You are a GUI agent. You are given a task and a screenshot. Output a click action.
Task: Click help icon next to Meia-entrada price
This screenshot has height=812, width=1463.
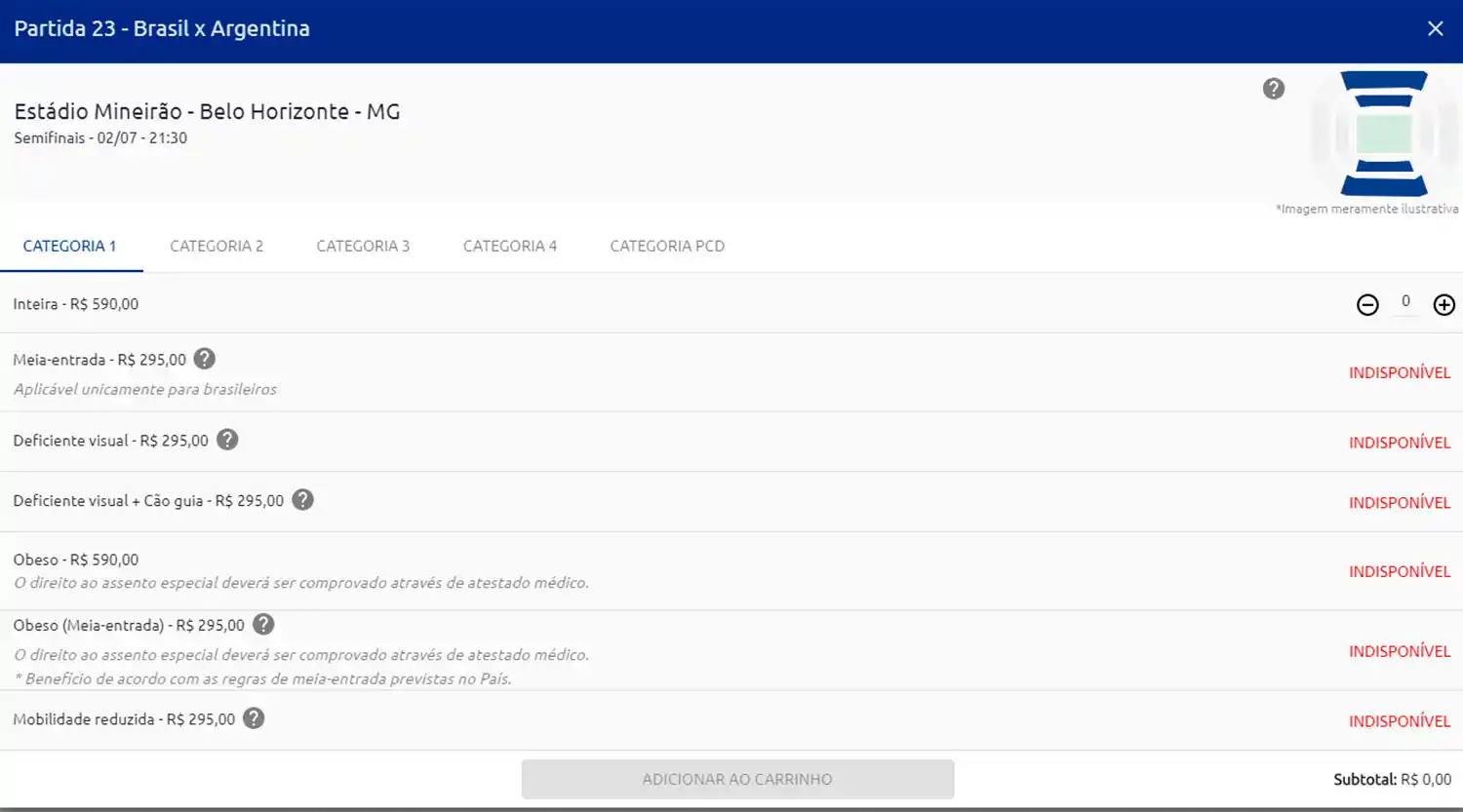coord(204,359)
